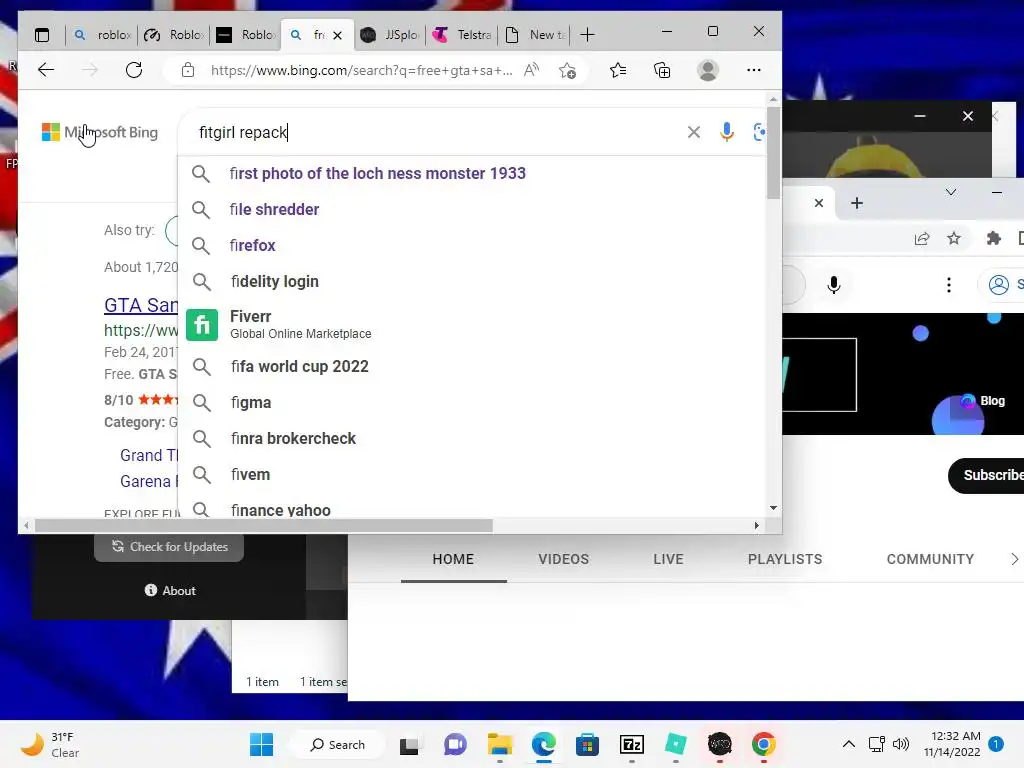Select YouTube channel HOME tab

click(453, 560)
